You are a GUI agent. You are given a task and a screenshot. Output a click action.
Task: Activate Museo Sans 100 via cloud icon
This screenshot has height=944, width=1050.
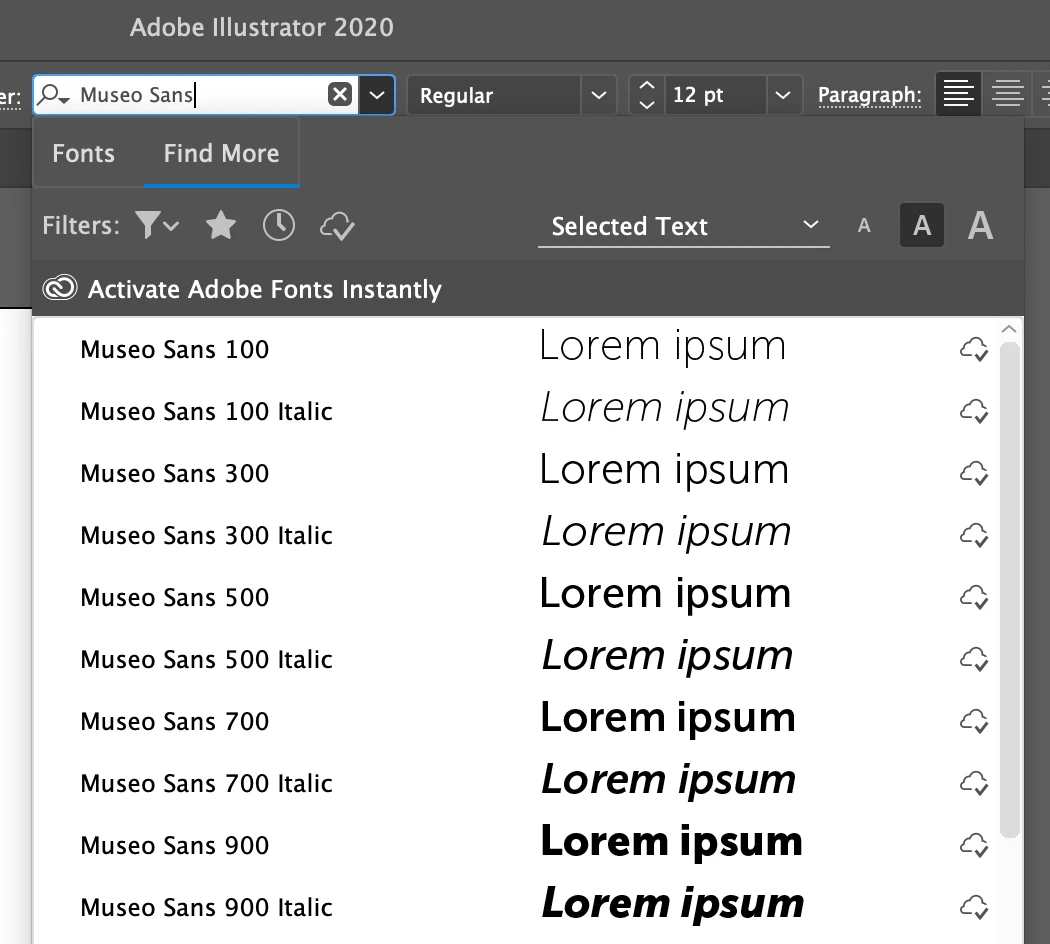pyautogui.click(x=974, y=349)
